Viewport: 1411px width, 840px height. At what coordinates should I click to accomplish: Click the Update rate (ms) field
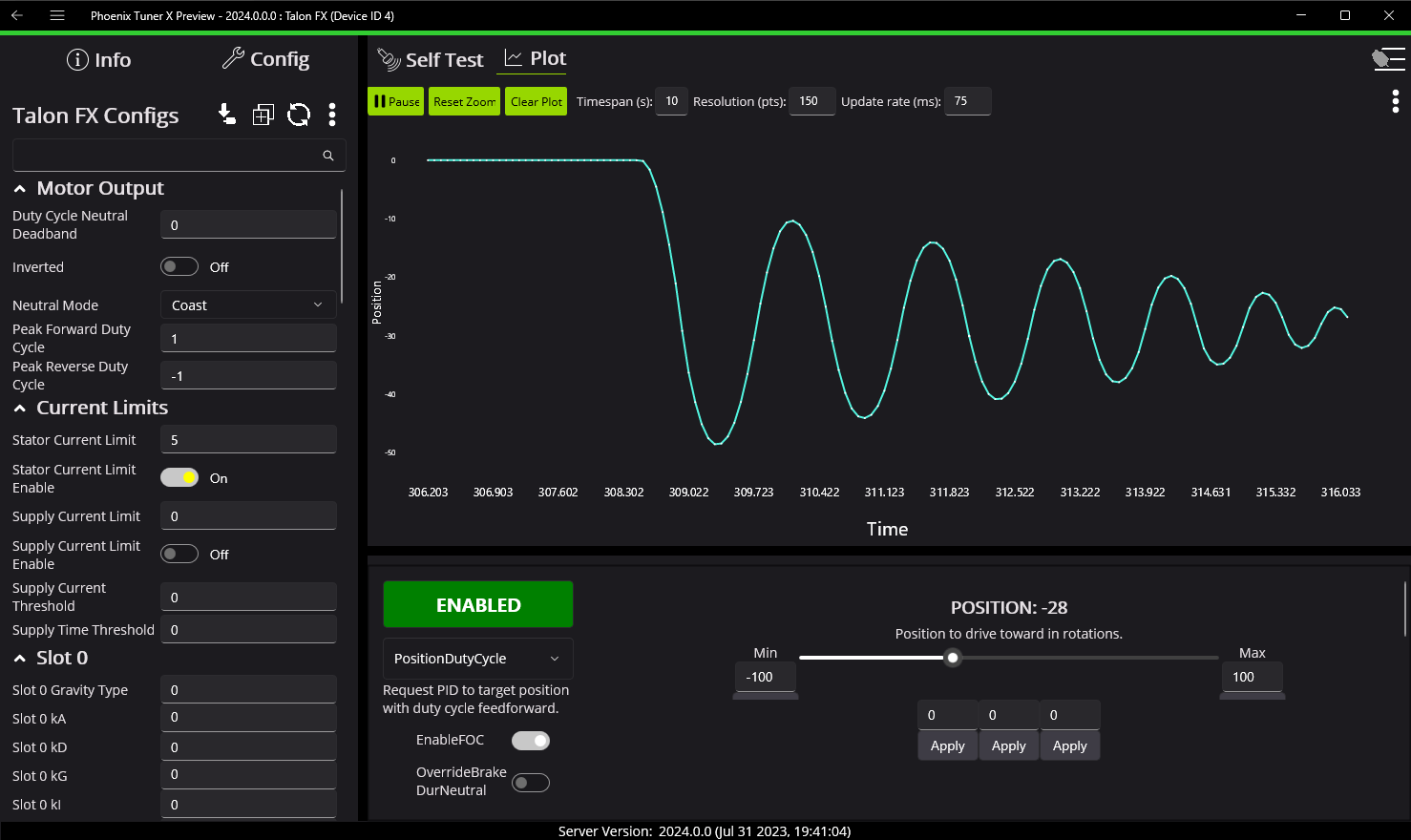coord(968,101)
